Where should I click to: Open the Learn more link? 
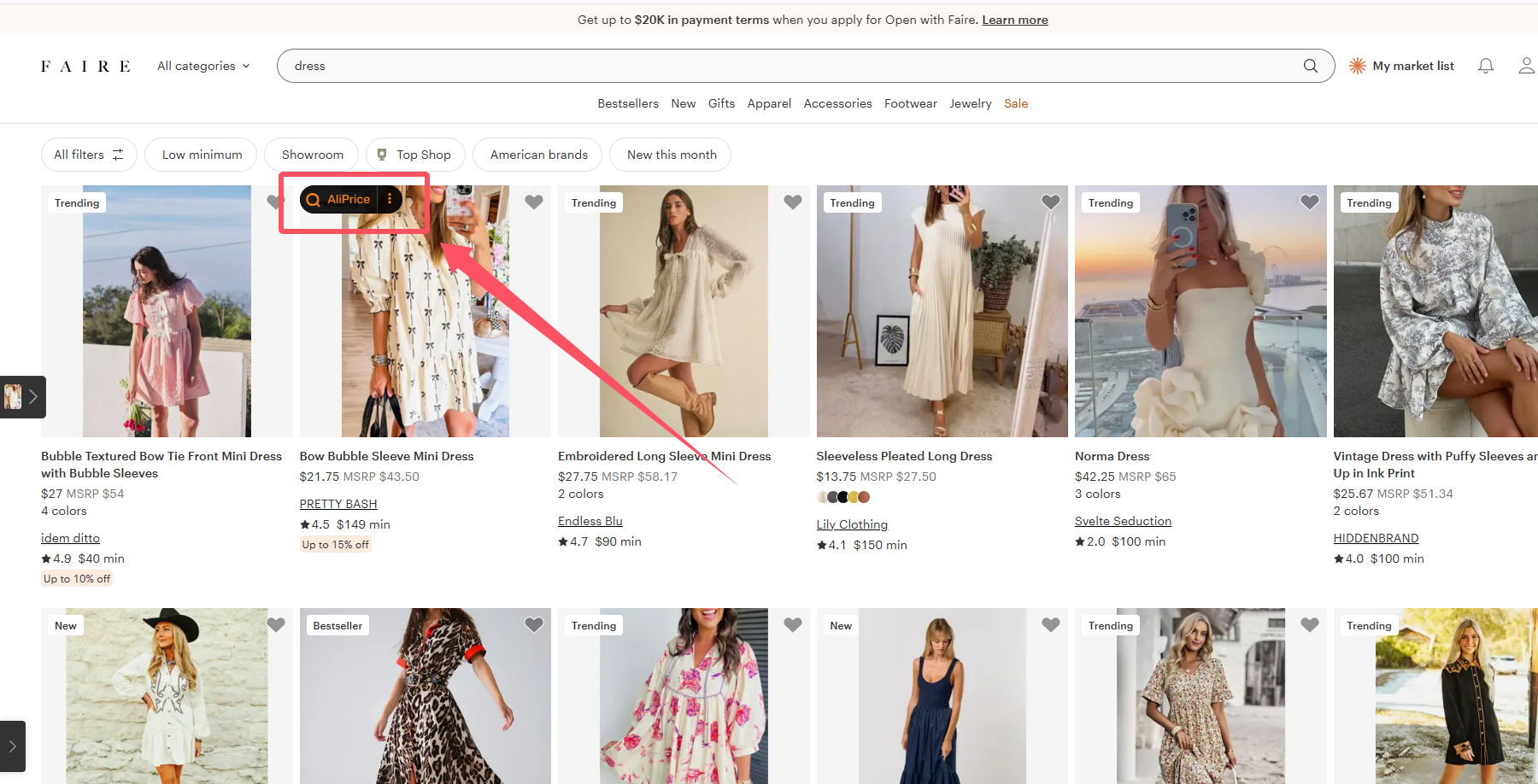[1015, 20]
